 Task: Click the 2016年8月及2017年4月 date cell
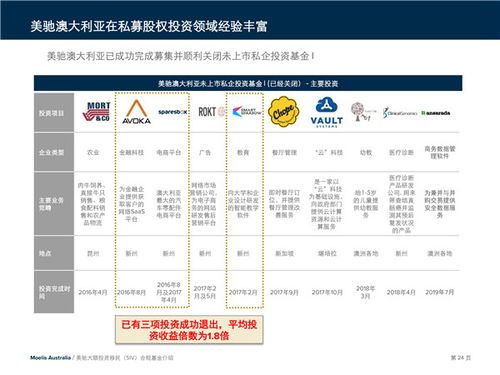point(169,292)
